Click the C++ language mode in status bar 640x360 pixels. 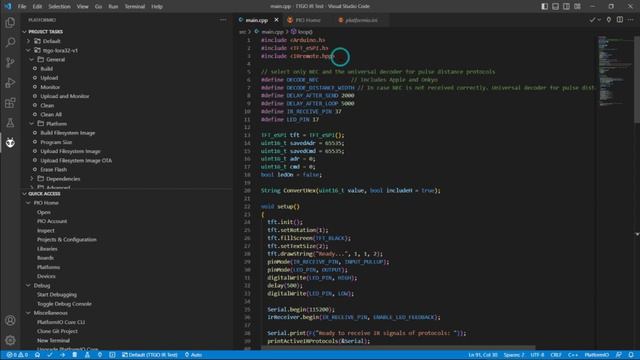pyautogui.click(x=573, y=355)
